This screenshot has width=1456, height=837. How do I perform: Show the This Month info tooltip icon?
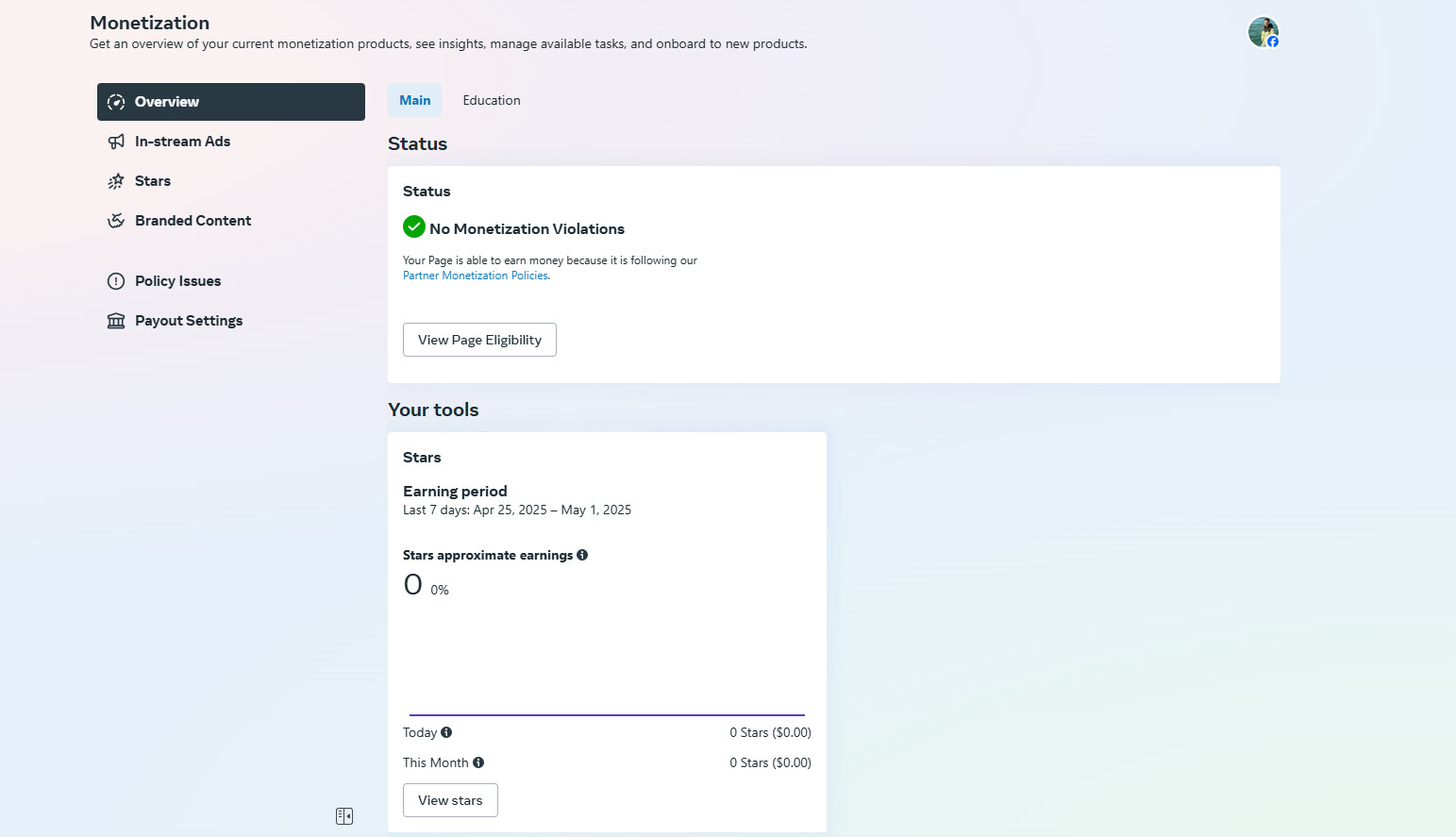coord(478,762)
